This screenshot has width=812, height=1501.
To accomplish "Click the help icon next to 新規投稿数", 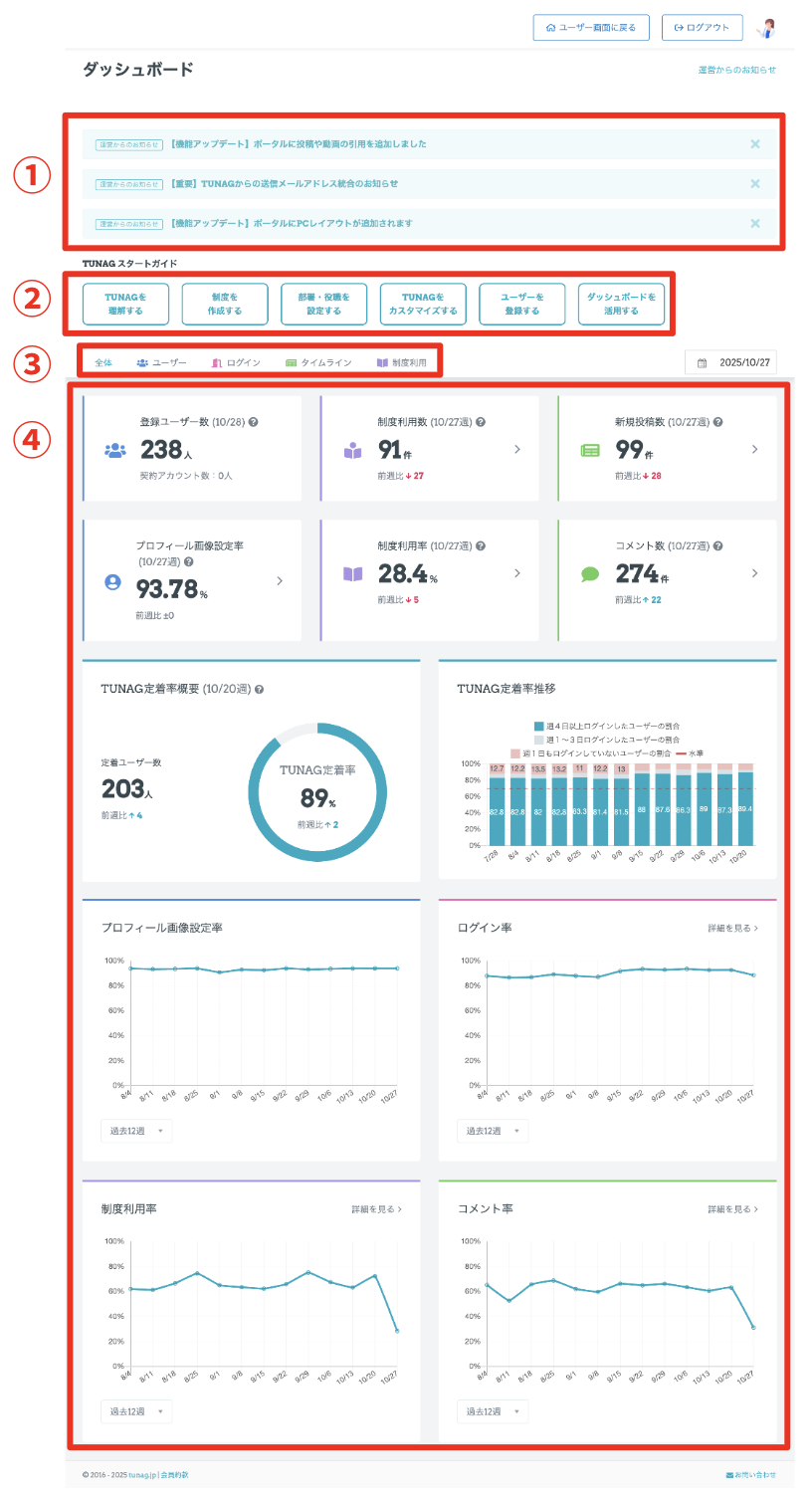I will pos(718,423).
